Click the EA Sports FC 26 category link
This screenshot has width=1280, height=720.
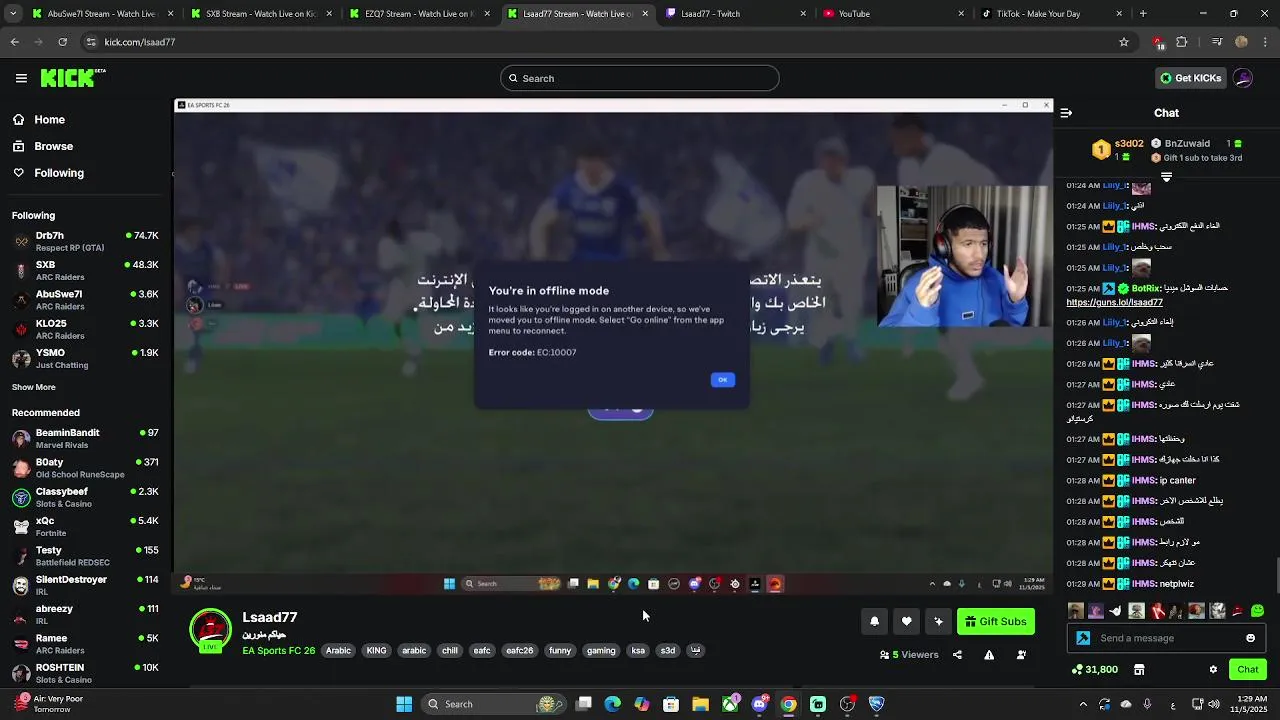click(x=278, y=651)
